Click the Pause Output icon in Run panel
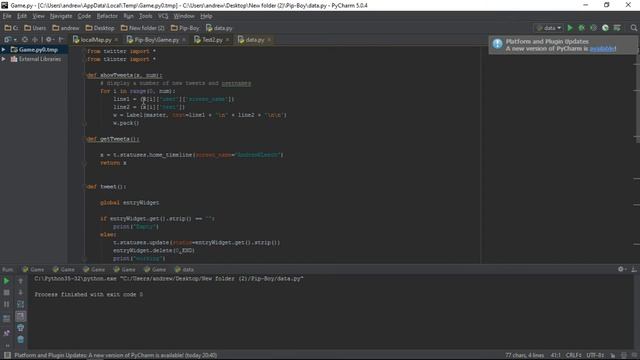 point(7,304)
